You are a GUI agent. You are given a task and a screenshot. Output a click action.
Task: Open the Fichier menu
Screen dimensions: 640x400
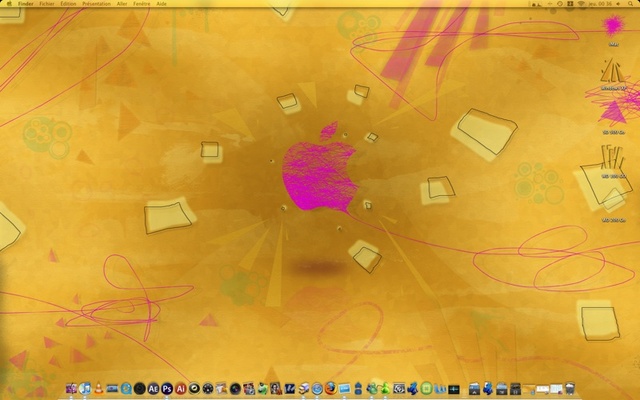point(47,4)
